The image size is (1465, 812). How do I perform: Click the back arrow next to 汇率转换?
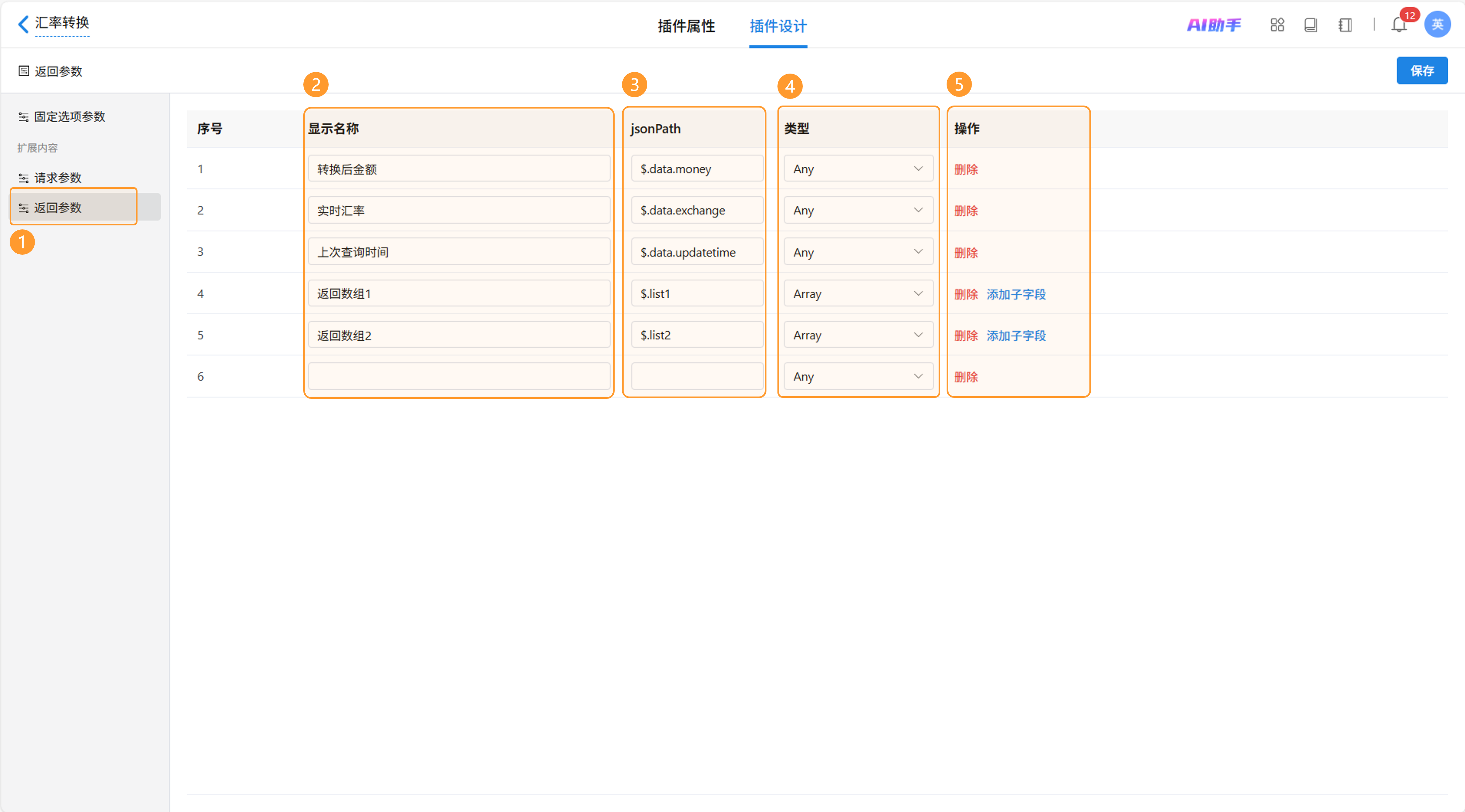tap(23, 24)
